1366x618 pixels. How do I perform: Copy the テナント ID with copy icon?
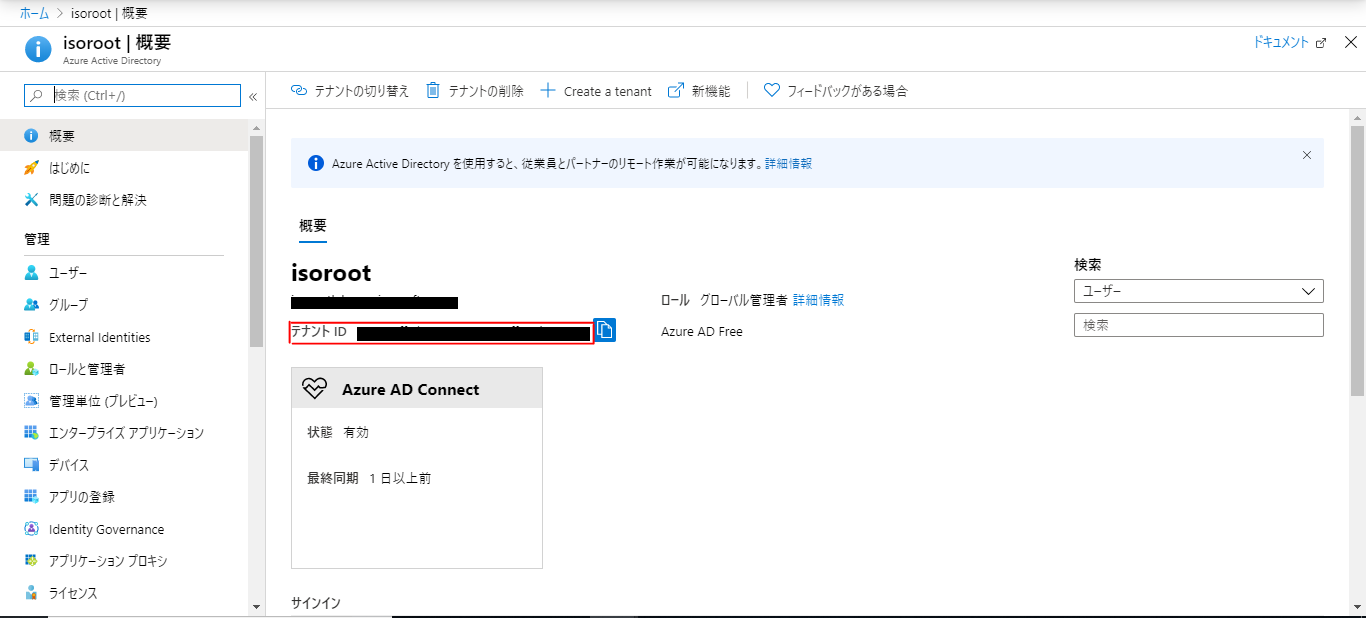click(x=605, y=330)
